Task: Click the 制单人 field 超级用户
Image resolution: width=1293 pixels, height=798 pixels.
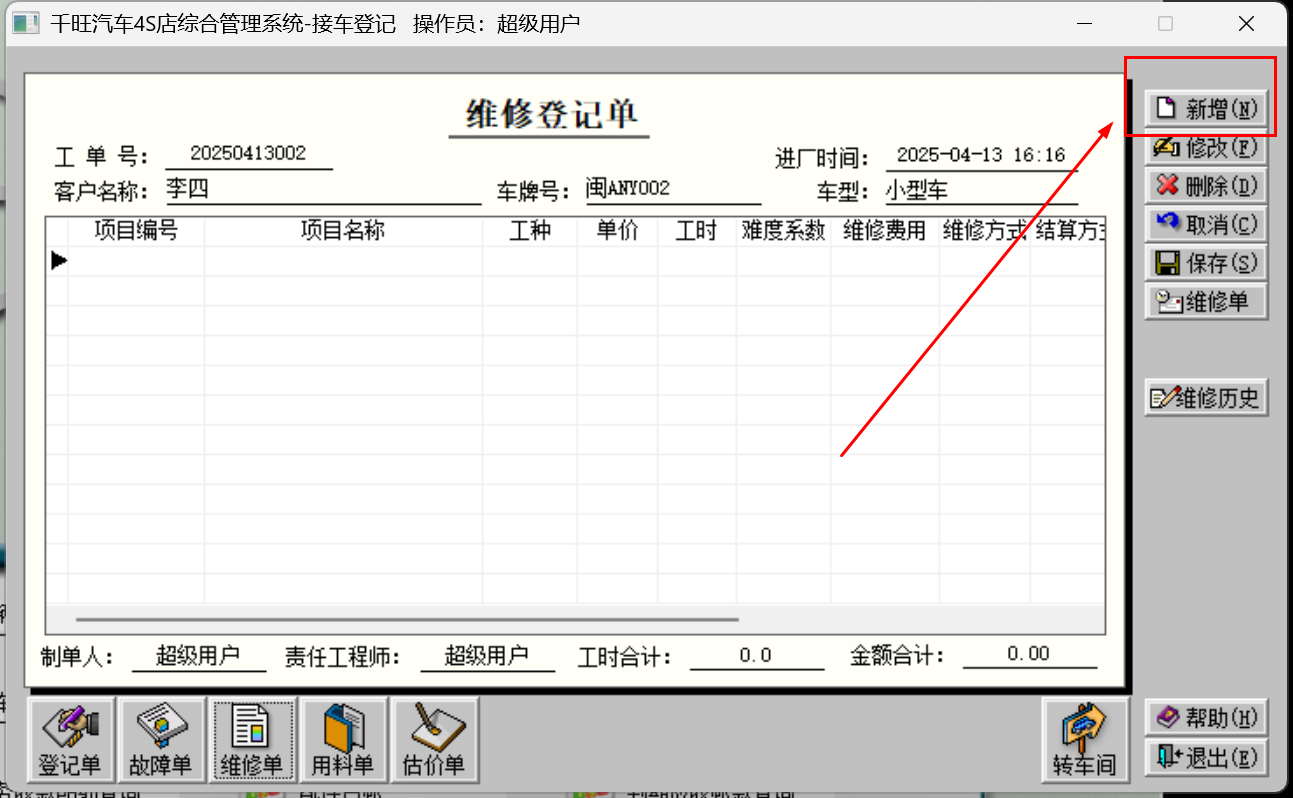Action: (x=198, y=656)
